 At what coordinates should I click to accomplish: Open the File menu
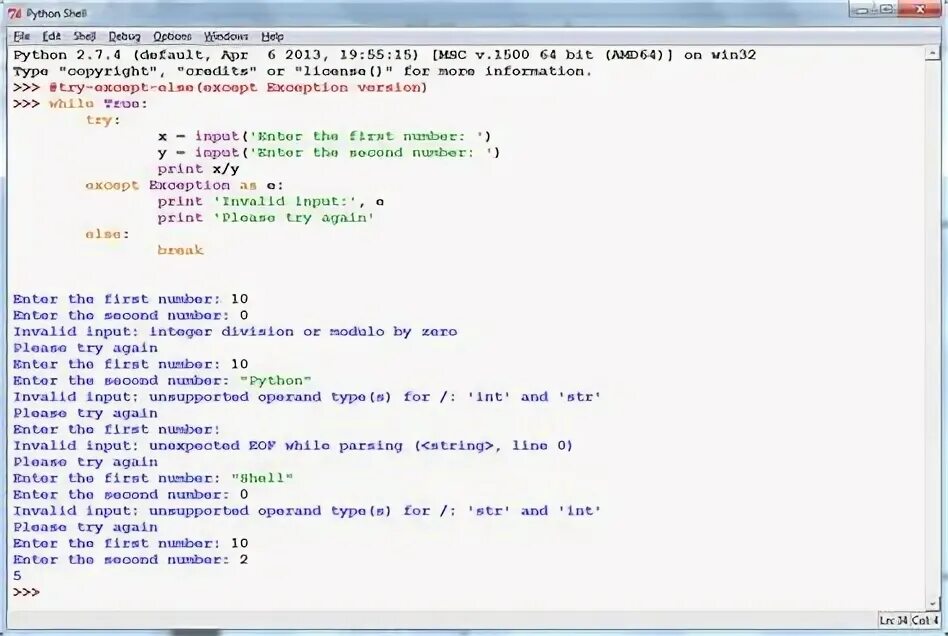click(x=20, y=35)
